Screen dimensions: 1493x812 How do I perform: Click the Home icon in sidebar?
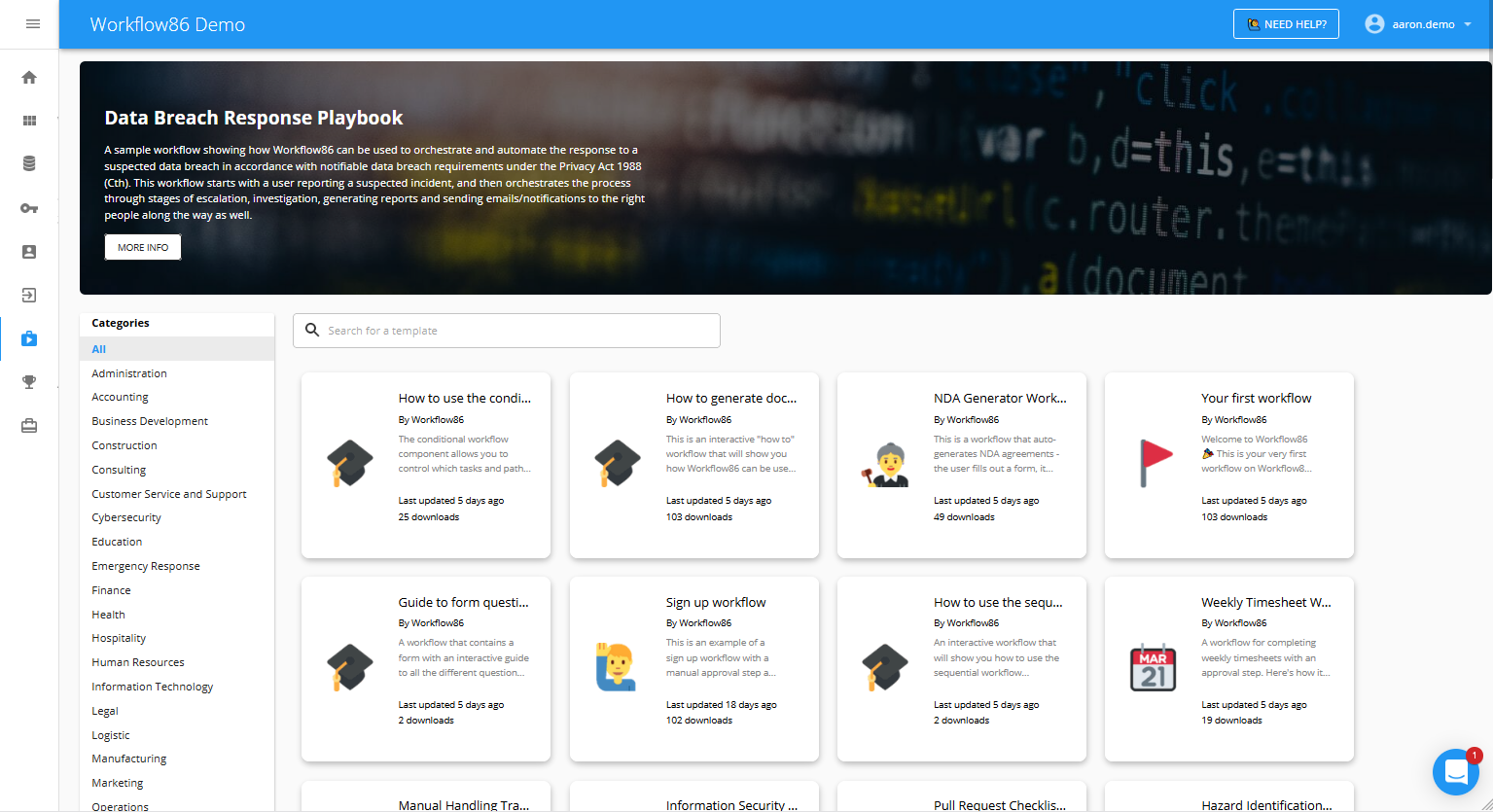coord(29,78)
